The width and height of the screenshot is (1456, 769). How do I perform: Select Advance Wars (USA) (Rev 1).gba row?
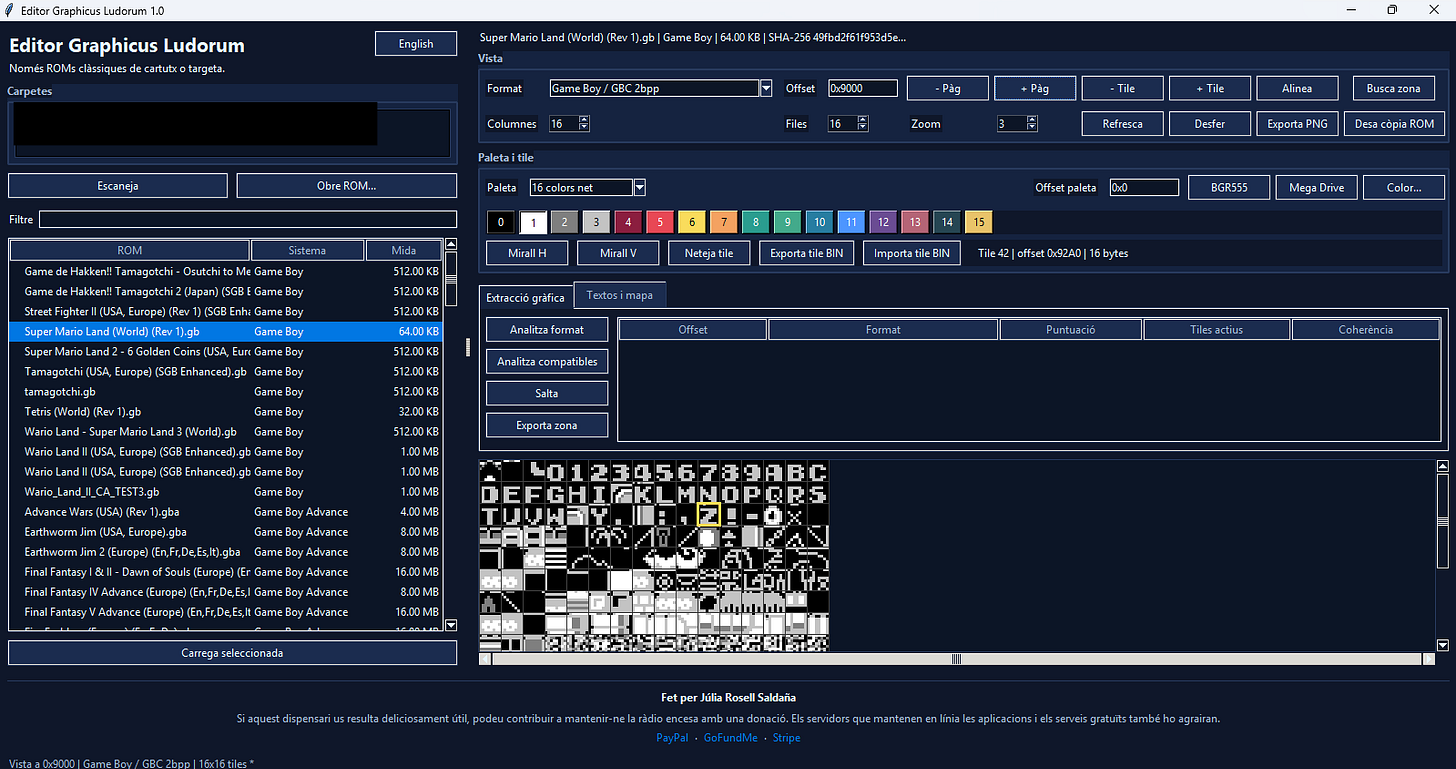226,511
